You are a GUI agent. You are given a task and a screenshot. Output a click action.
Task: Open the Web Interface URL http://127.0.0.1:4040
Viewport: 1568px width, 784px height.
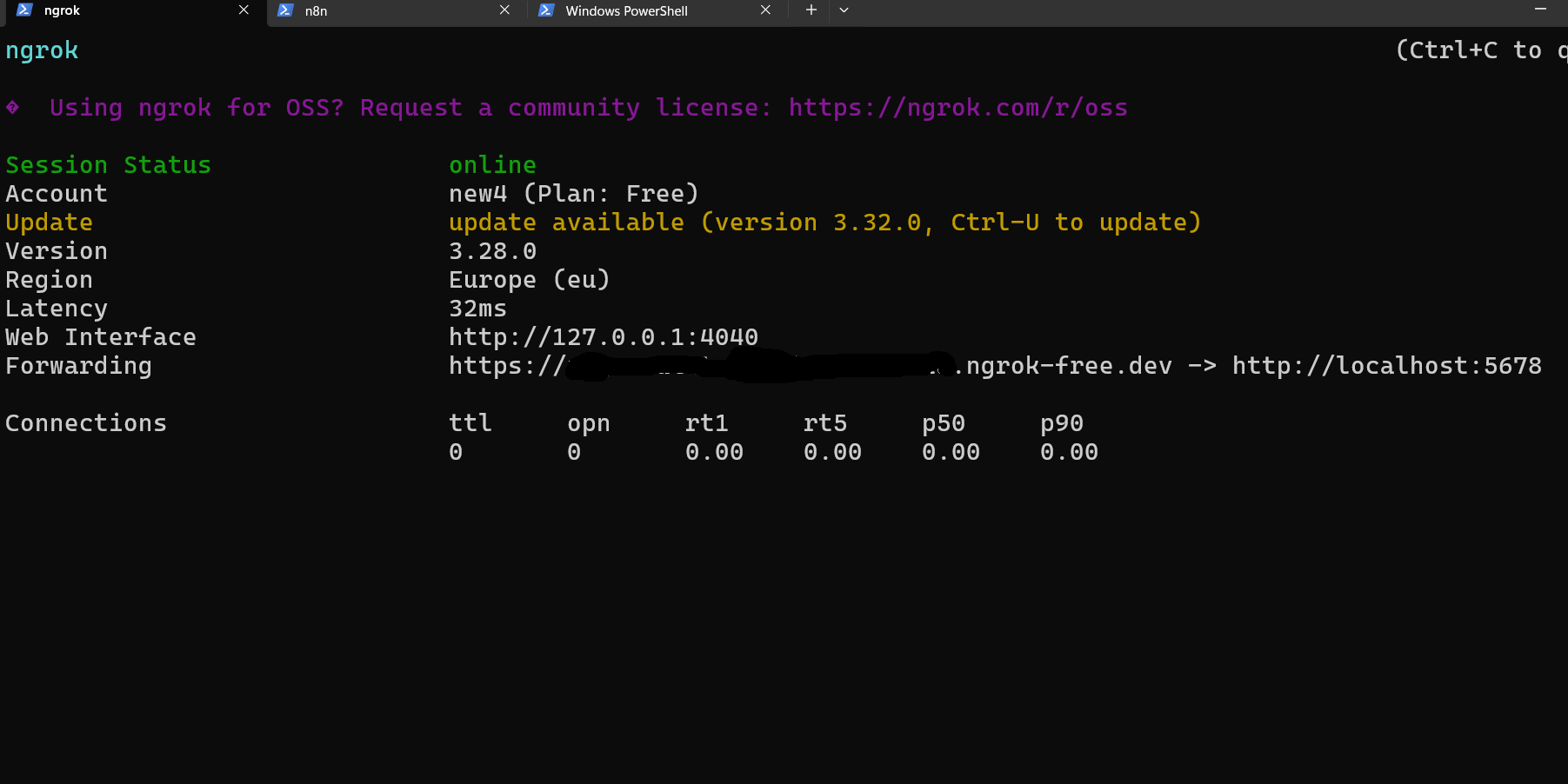[x=604, y=337]
